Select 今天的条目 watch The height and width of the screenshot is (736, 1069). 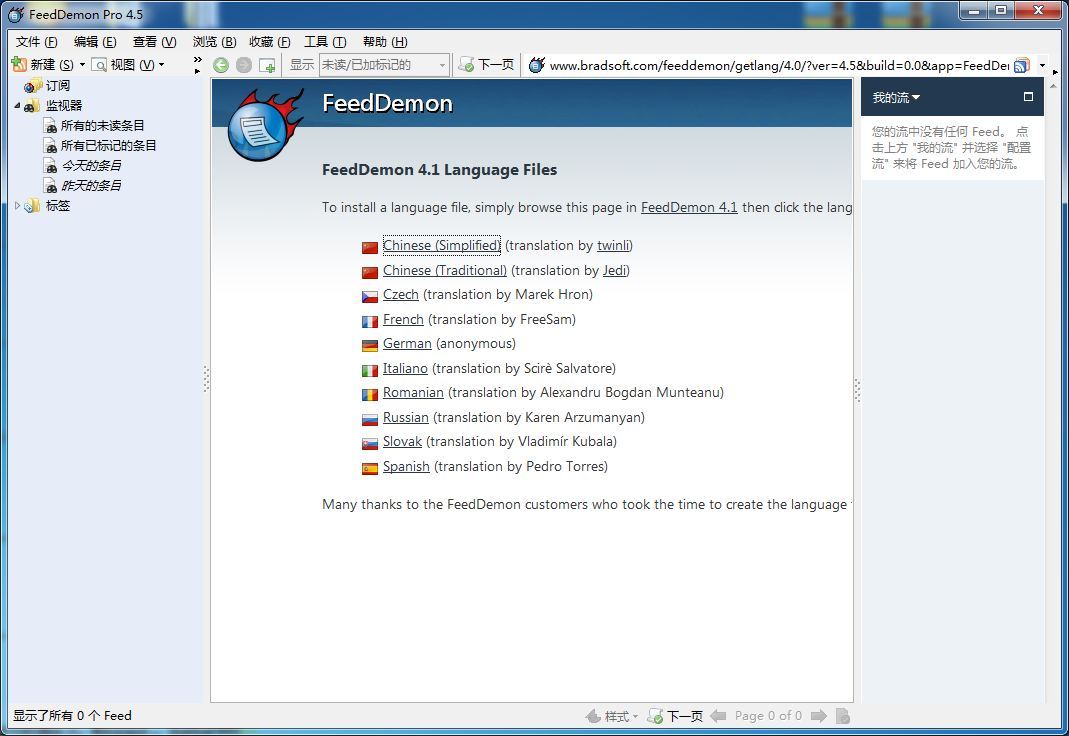[x=91, y=166]
